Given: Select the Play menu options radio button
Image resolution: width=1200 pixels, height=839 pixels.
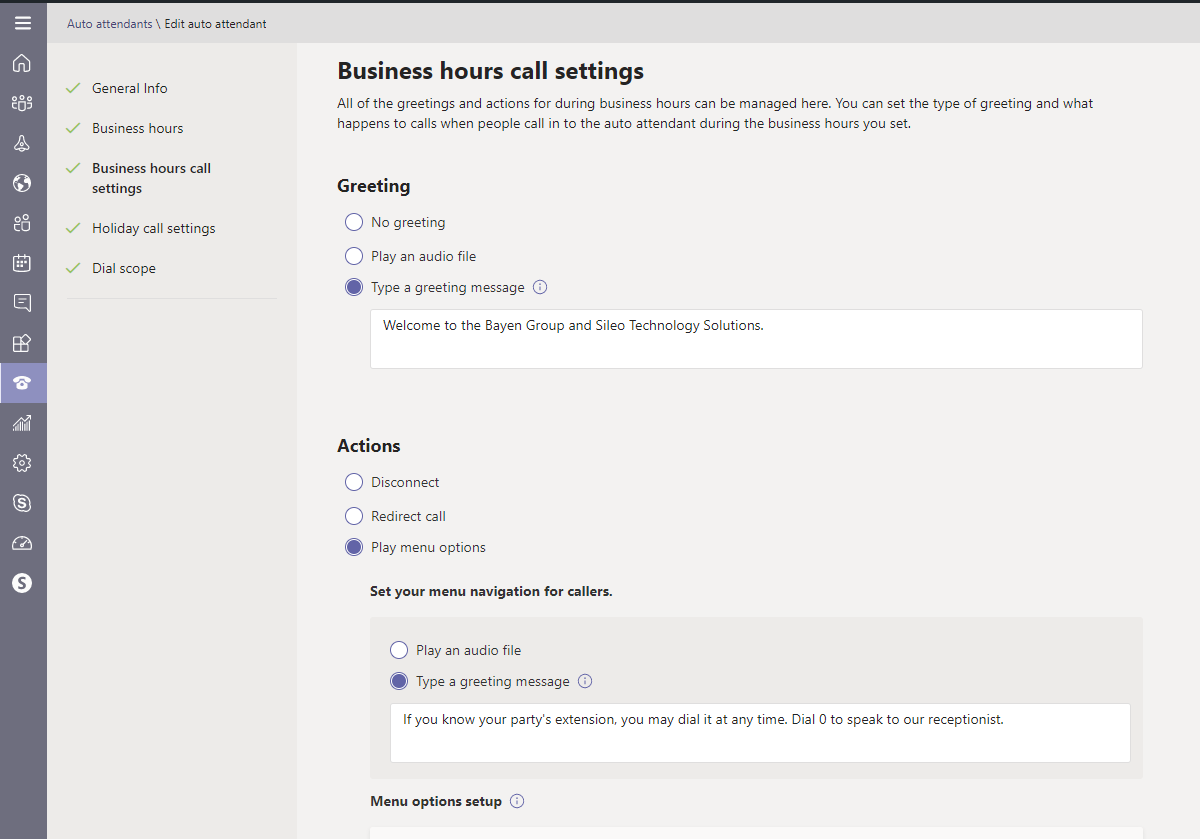Looking at the screenshot, I should point(354,547).
